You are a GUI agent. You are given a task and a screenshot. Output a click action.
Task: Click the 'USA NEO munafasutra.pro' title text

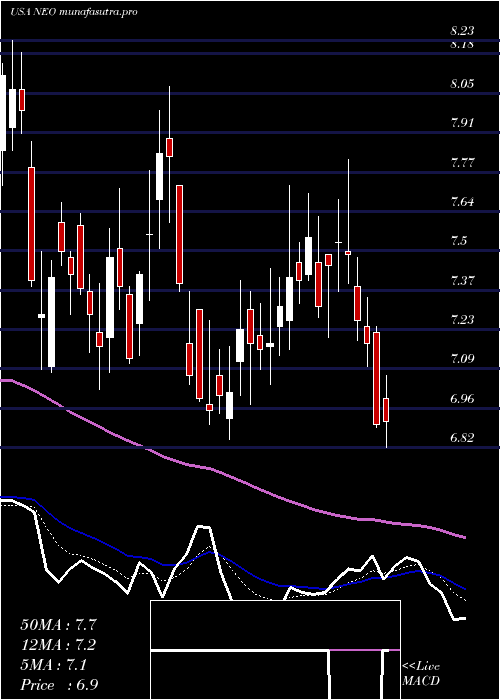[x=73, y=12]
